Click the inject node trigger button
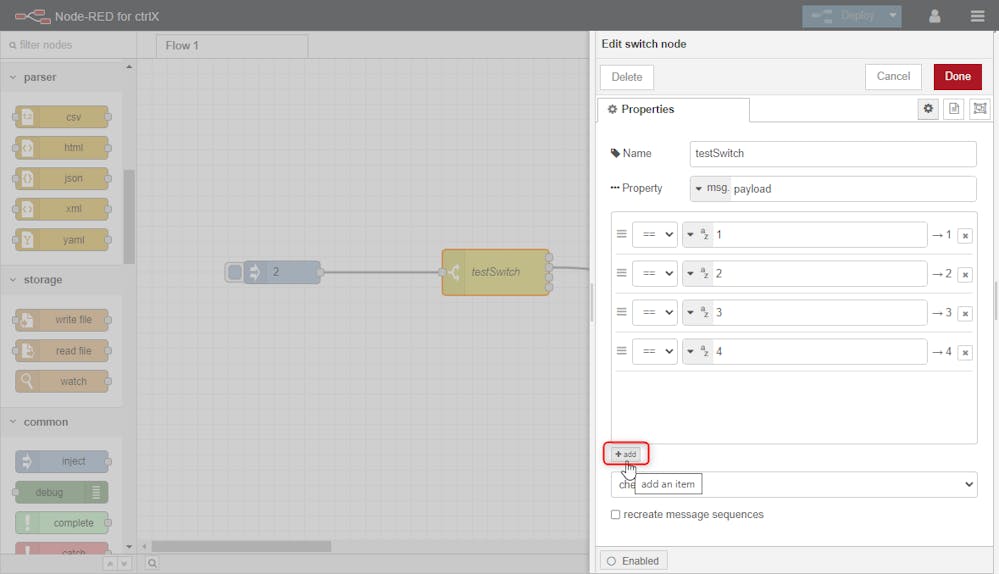Screen dimensions: 999x574 pyautogui.click(x=234, y=272)
